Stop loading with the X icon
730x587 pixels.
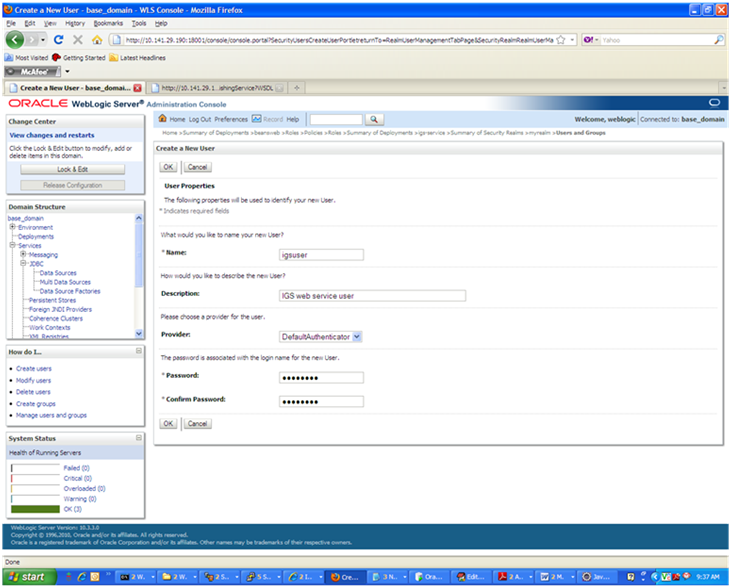[78, 40]
